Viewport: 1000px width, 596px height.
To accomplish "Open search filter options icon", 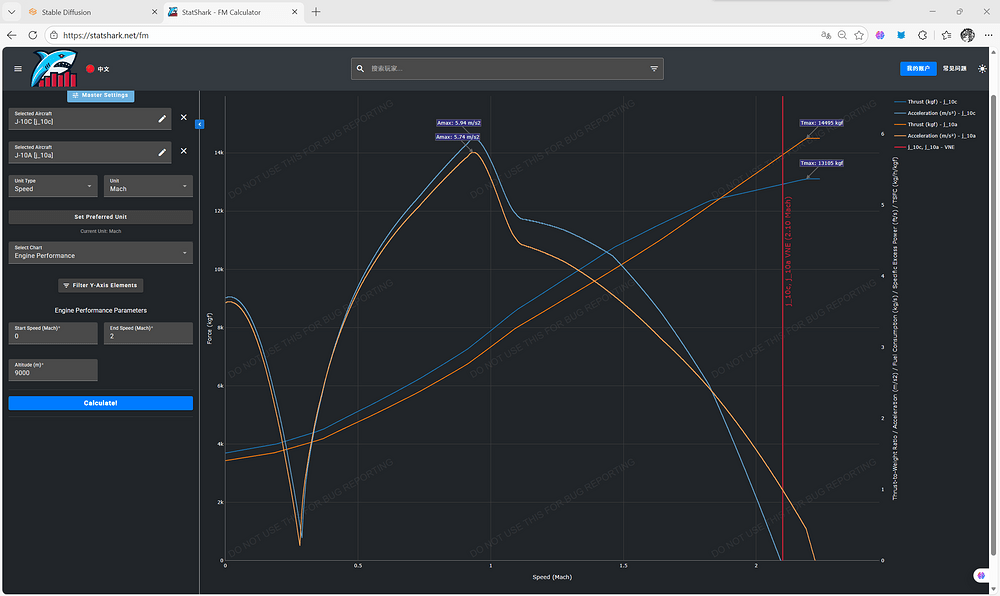I will [x=654, y=69].
